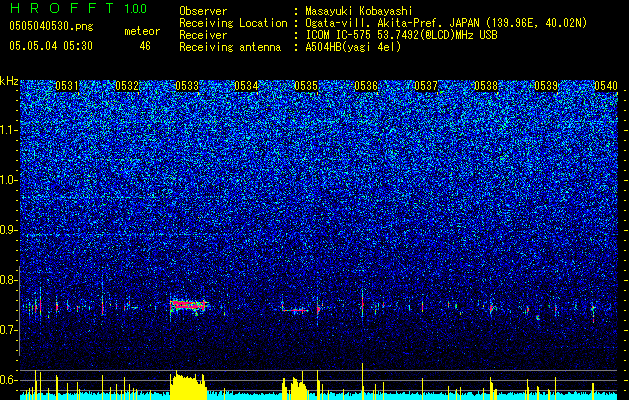Image resolution: width=629 pixels, height=400 pixels.
Task: Click frequency axis label 0.8
Action: point(9,280)
